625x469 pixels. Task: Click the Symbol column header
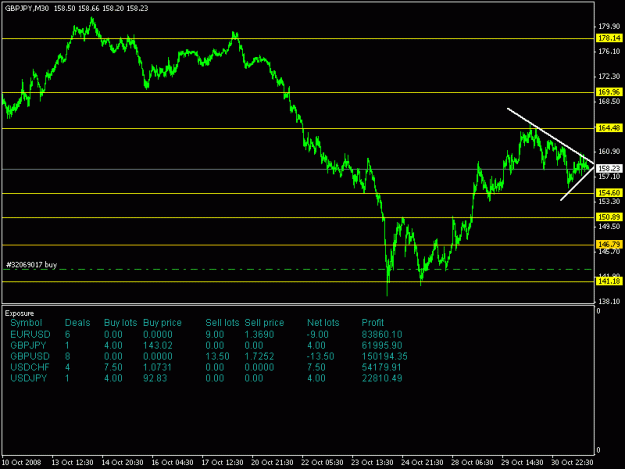coord(26,323)
